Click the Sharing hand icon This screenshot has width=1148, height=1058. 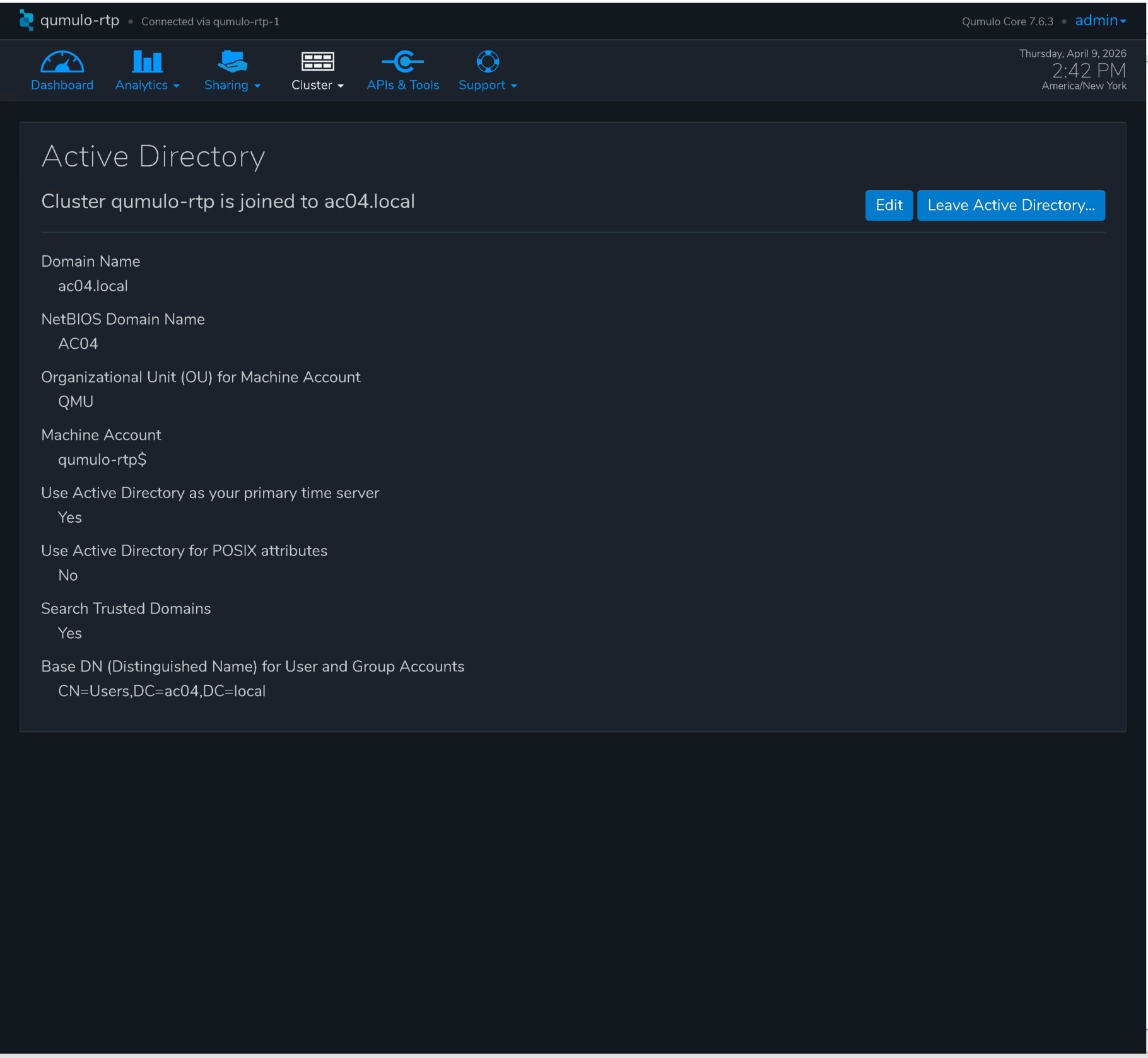(x=232, y=62)
